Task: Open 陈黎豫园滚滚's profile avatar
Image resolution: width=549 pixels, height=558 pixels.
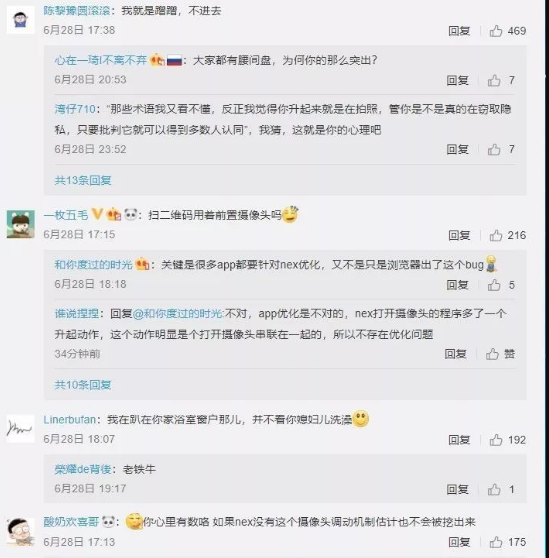Action: click(21, 20)
